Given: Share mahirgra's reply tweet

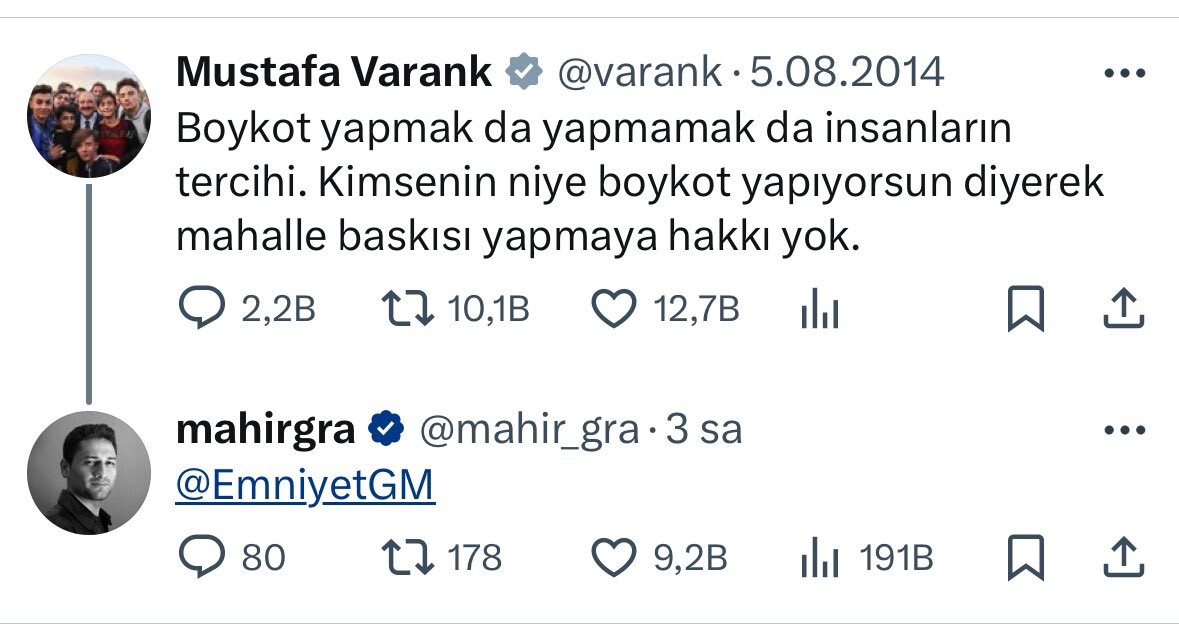Looking at the screenshot, I should 1122,558.
